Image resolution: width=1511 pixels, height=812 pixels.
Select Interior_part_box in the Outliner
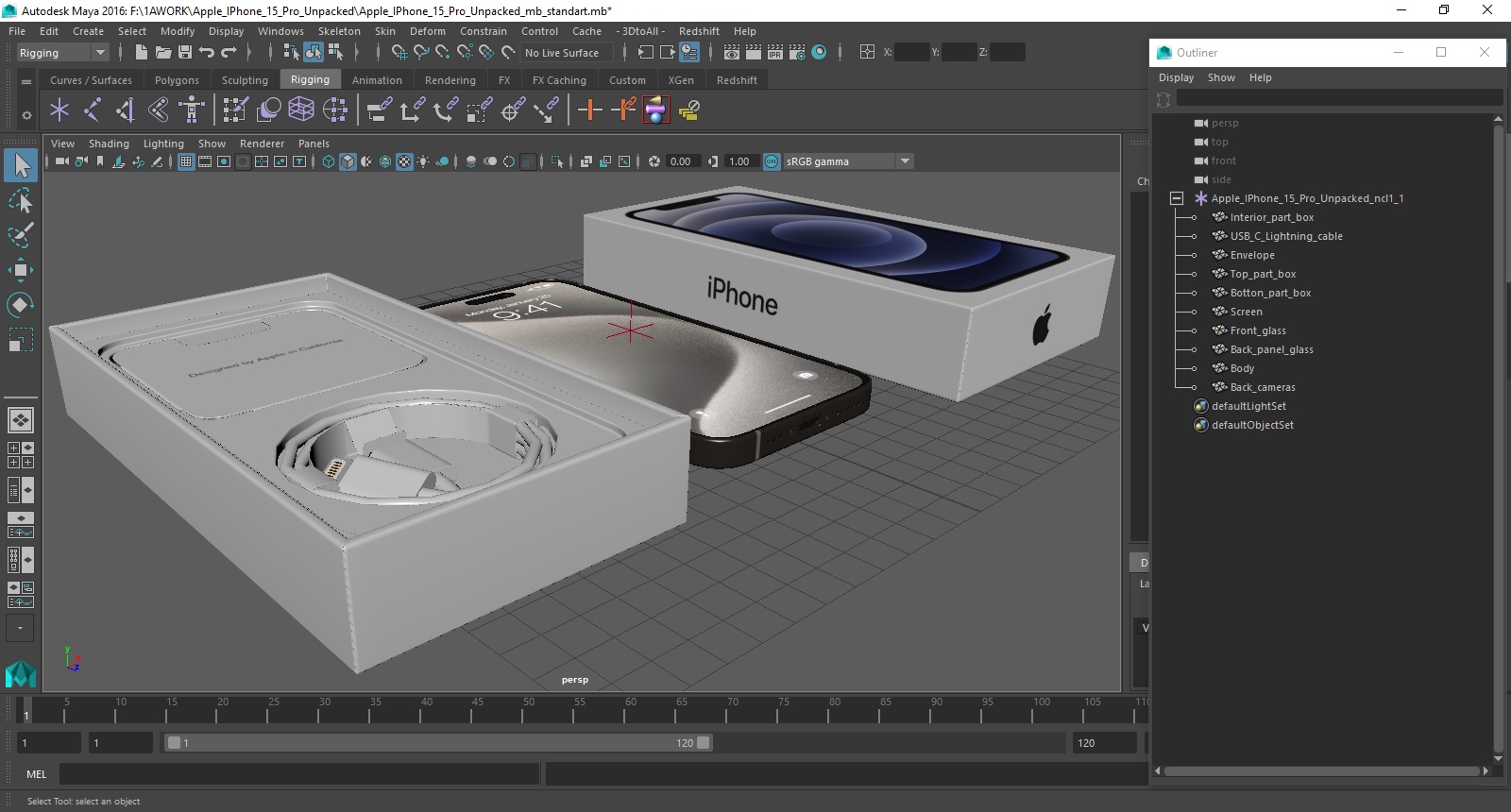(x=1271, y=217)
